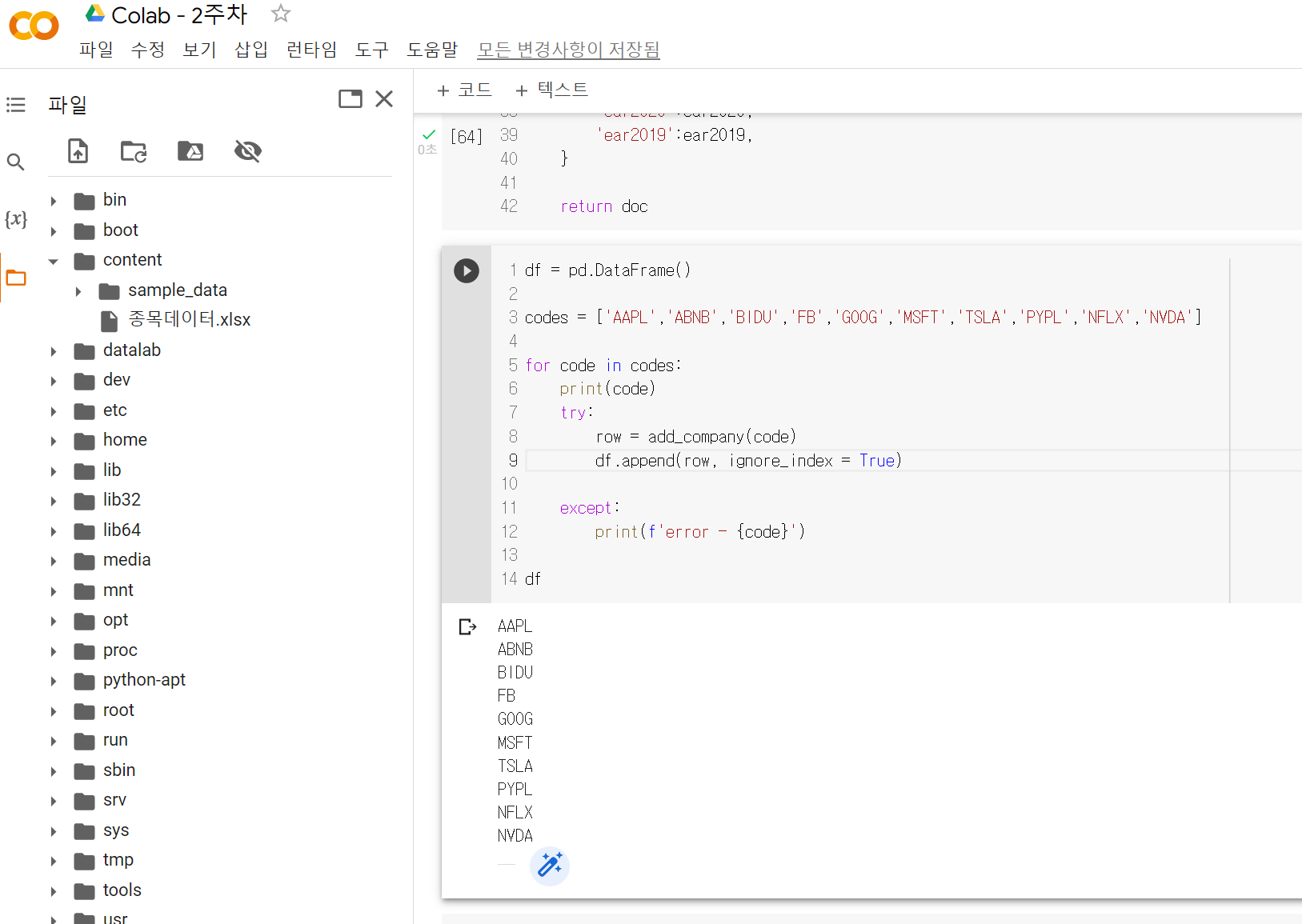Screen dimensions: 1302x924
Task: Click the 파일 panel heading
Action: click(x=67, y=105)
